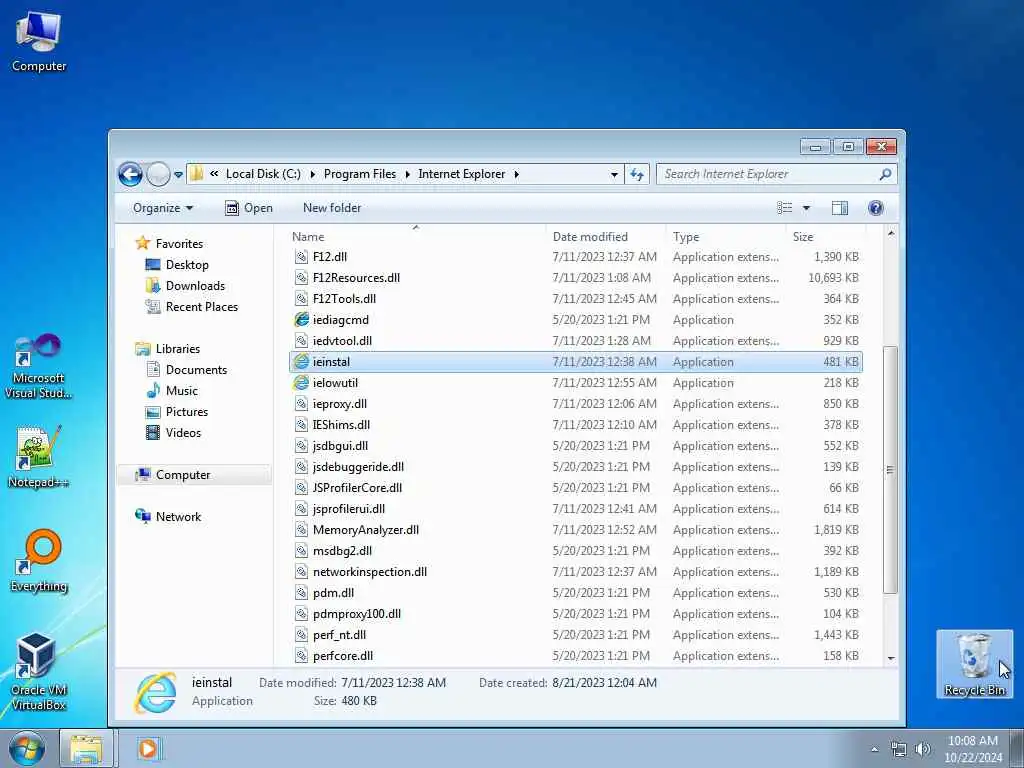Select the iedvtool.dll file
The width and height of the screenshot is (1024, 768).
575,341
